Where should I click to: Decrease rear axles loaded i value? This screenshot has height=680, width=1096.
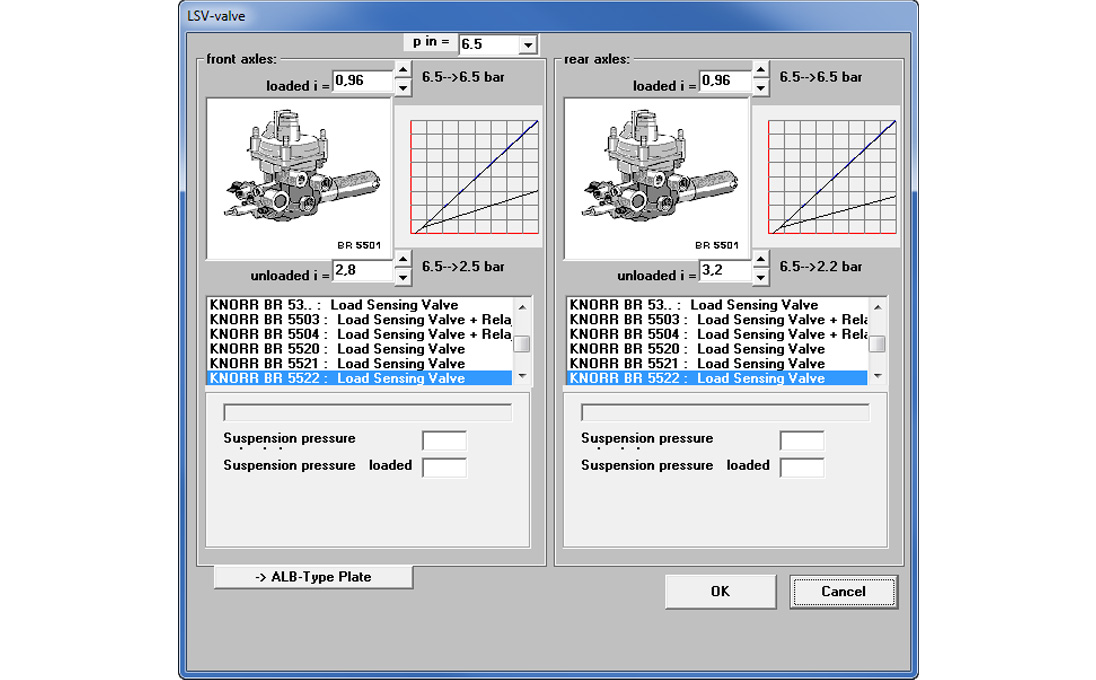click(x=760, y=87)
